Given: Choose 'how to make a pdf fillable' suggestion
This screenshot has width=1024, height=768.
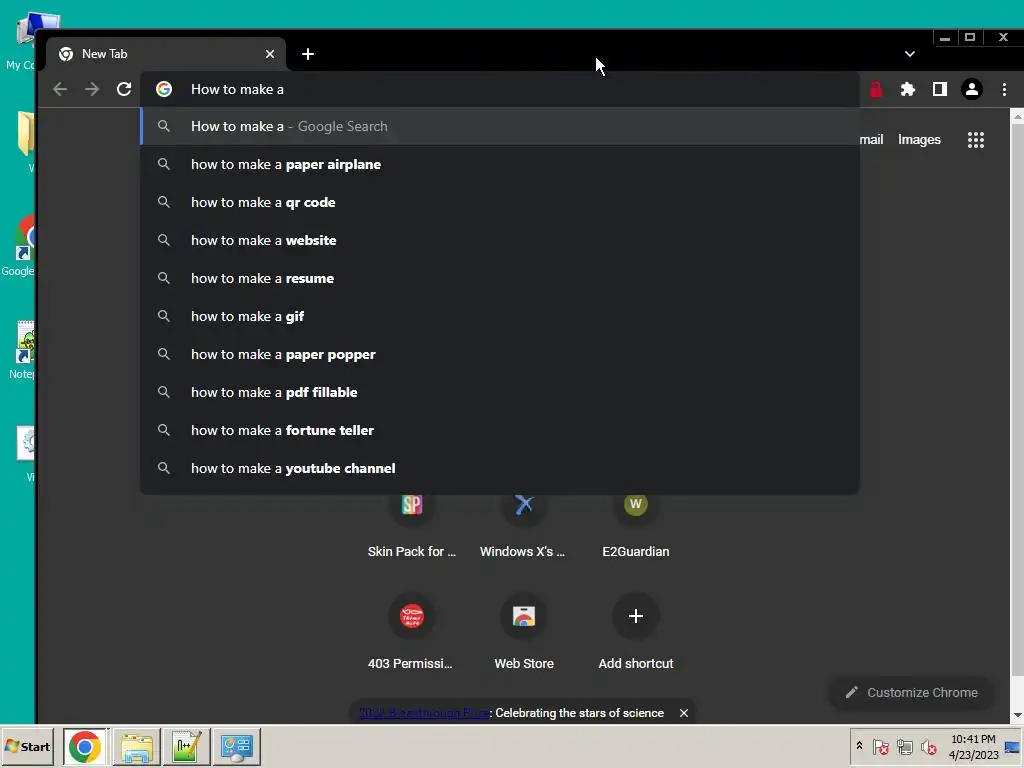Looking at the screenshot, I should pos(500,392).
